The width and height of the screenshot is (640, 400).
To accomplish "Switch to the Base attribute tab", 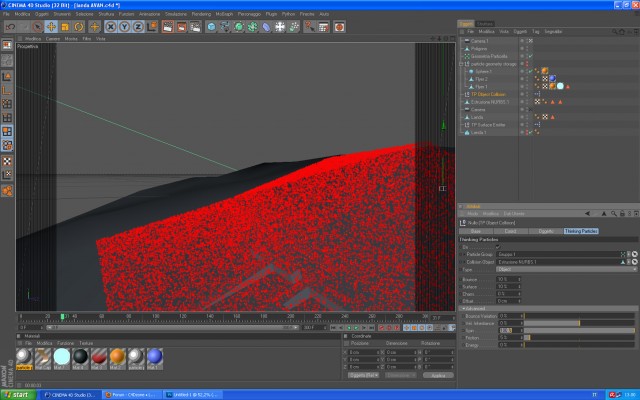I will click(x=476, y=231).
